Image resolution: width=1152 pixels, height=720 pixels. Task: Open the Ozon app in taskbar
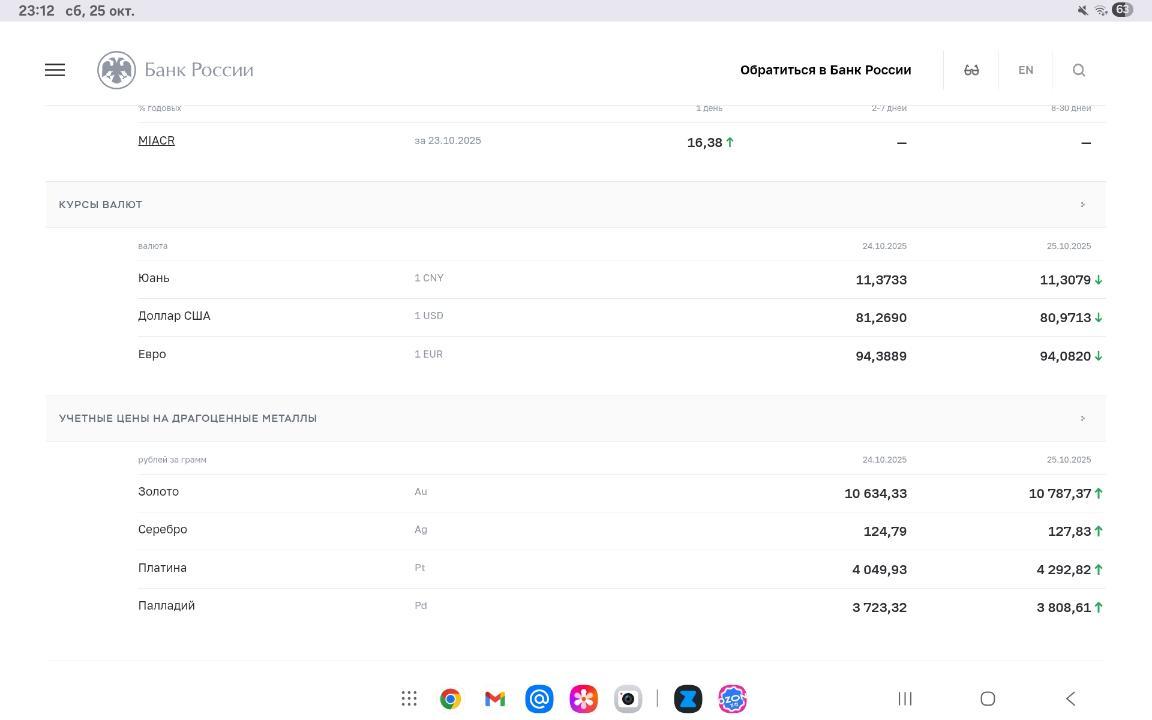pos(732,699)
